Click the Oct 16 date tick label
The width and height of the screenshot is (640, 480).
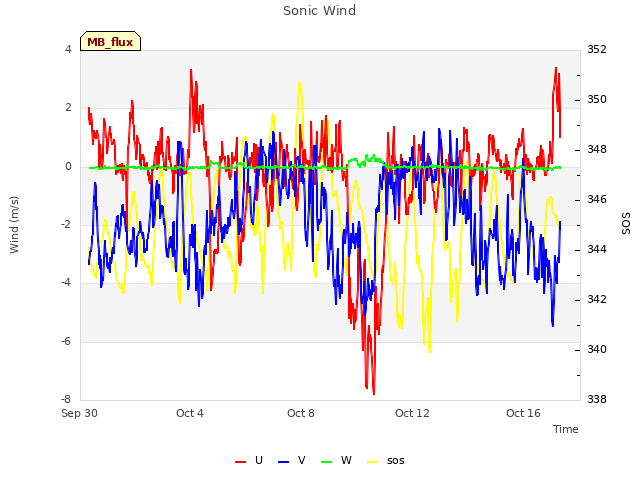click(523, 413)
